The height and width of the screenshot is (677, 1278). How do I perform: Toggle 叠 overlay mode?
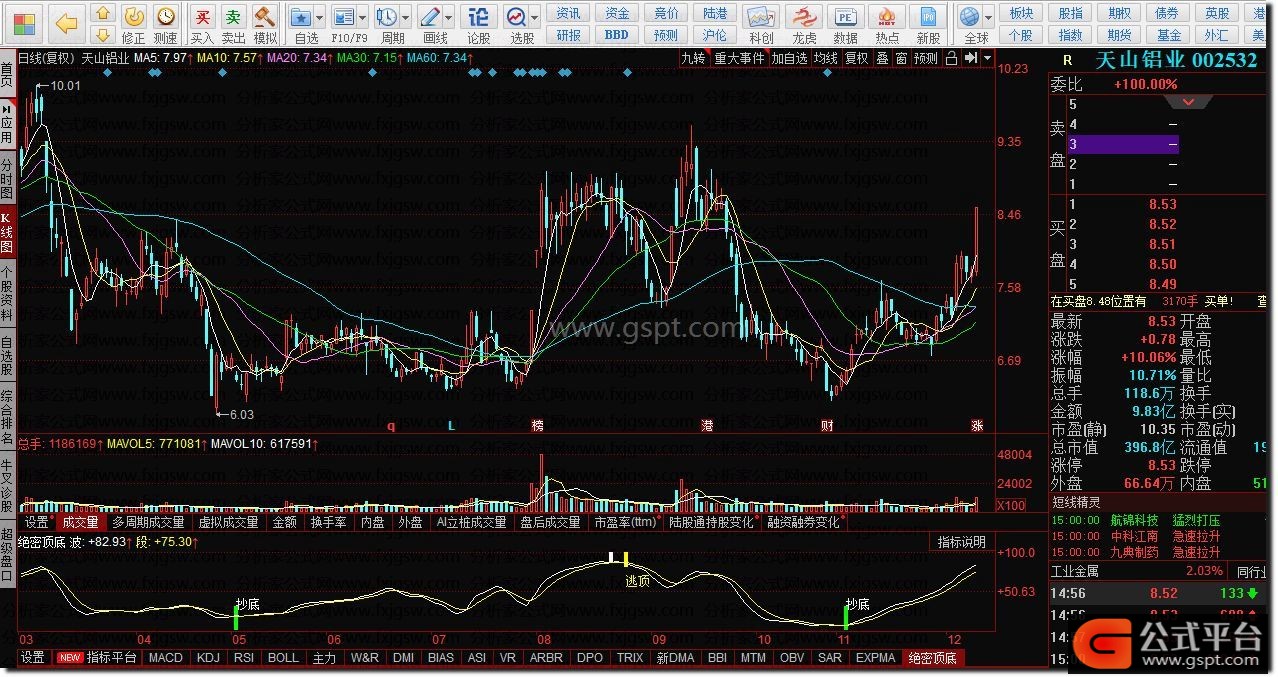pyautogui.click(x=882, y=58)
